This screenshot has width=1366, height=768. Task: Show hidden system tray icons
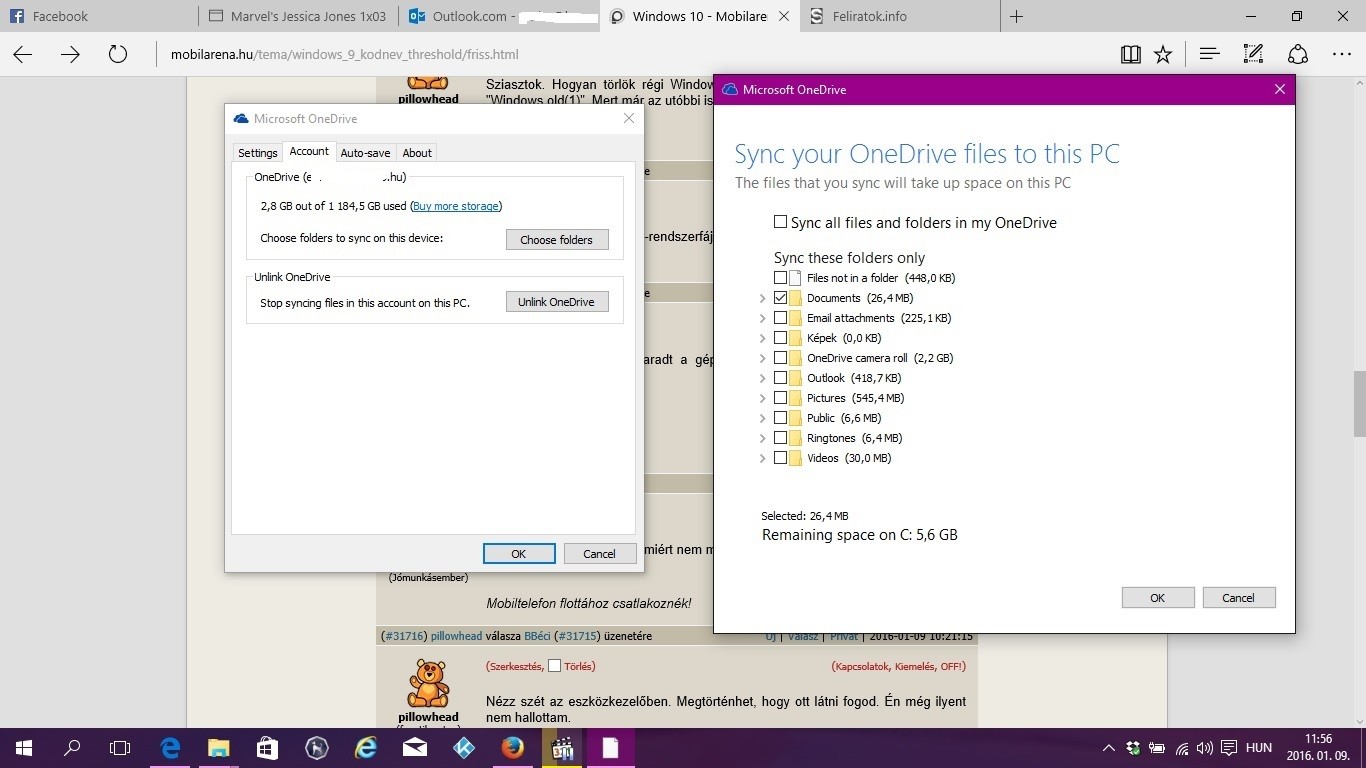1108,748
